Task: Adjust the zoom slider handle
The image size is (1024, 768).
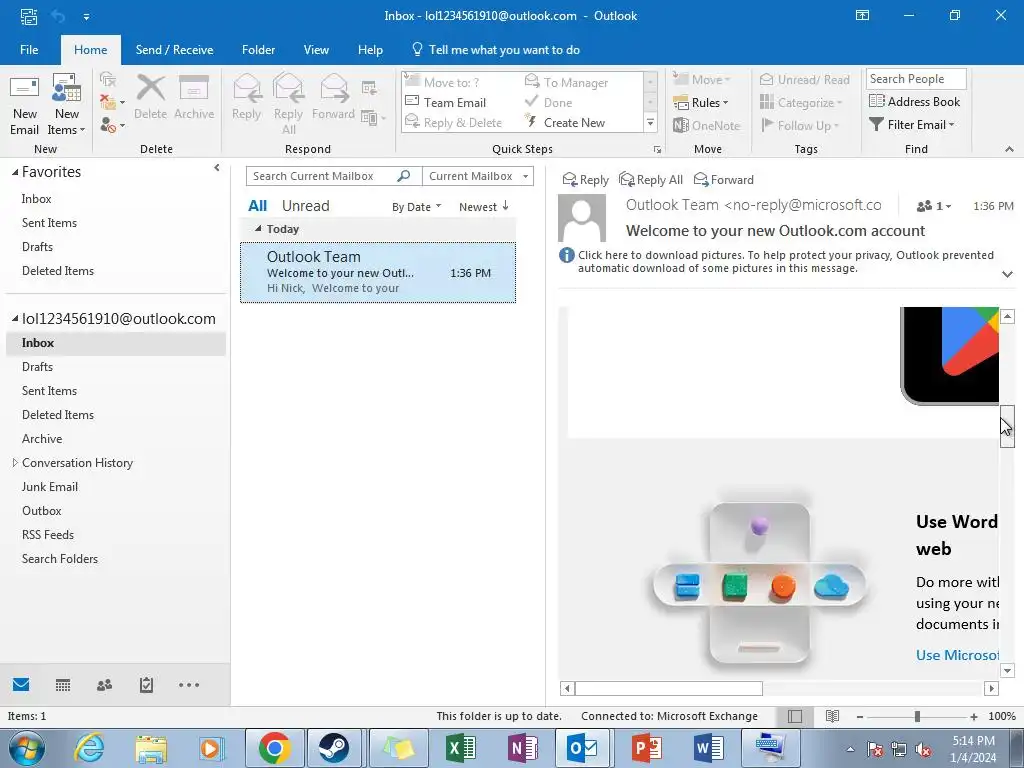Action: (x=918, y=716)
